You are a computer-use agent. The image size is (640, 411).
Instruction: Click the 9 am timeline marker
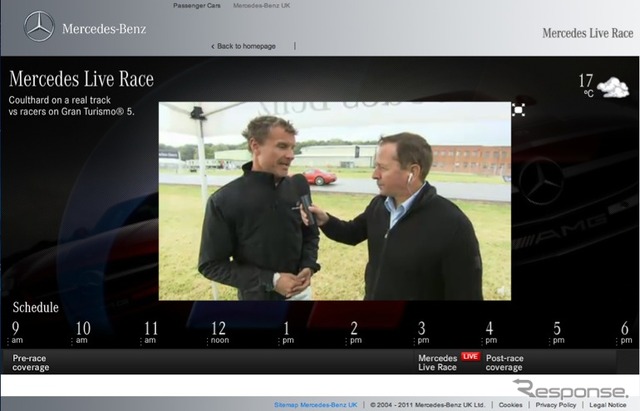tap(16, 333)
